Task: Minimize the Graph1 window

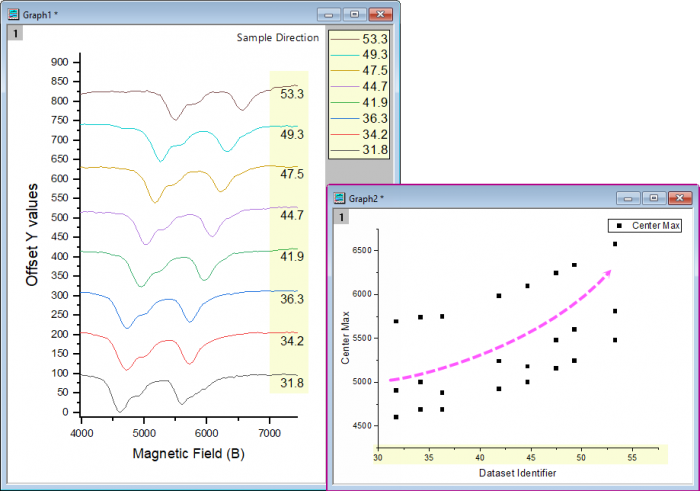Action: (x=329, y=15)
